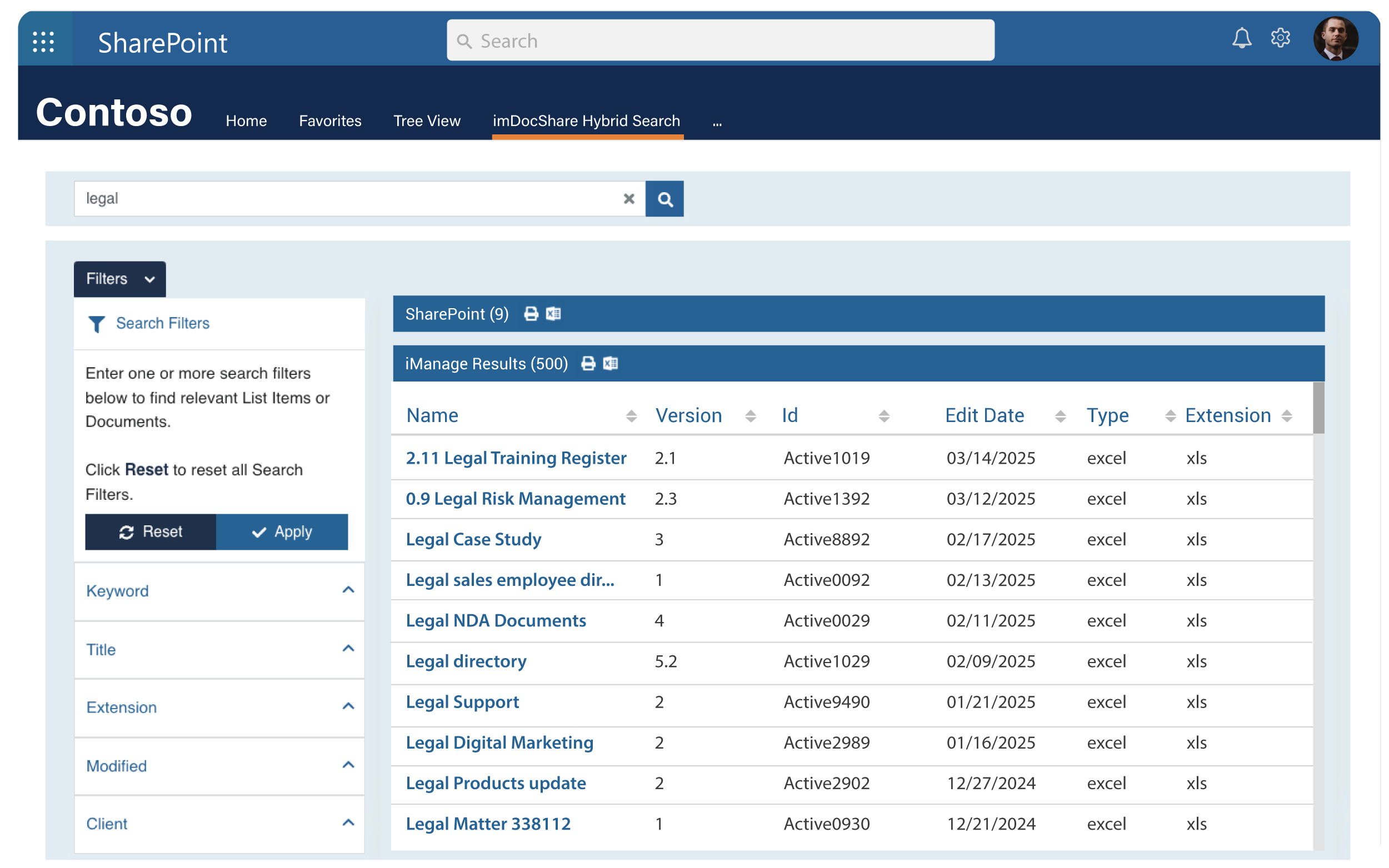
Task: Click the top SharePoint search box
Action: [721, 40]
